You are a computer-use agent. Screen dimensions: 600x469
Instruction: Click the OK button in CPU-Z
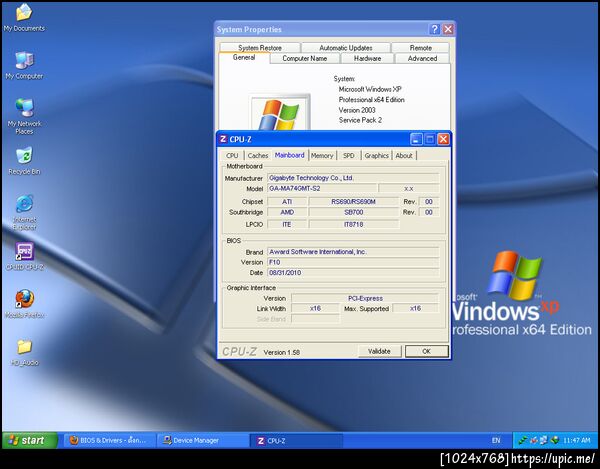427,351
